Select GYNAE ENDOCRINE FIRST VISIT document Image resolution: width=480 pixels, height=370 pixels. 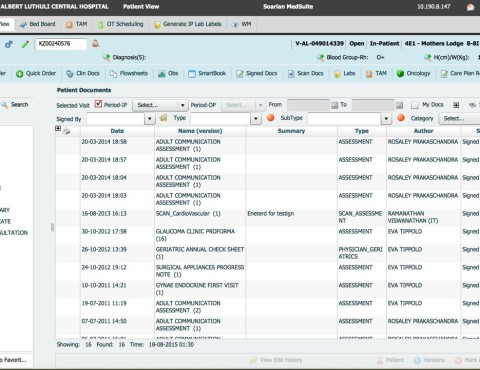pyautogui.click(x=197, y=289)
